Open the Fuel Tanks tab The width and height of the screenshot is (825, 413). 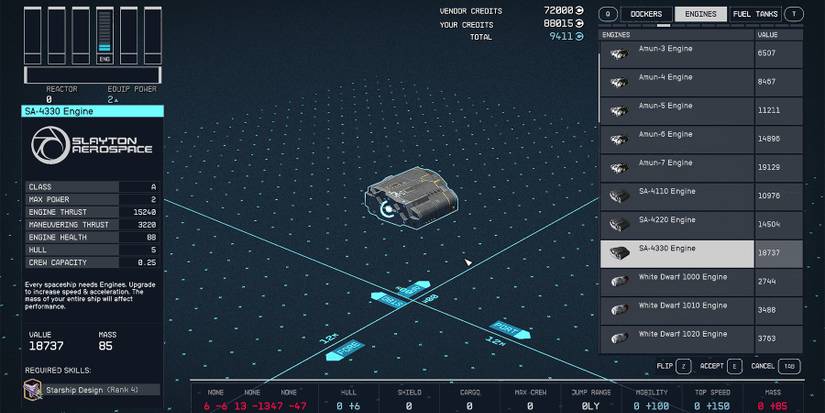click(x=754, y=14)
